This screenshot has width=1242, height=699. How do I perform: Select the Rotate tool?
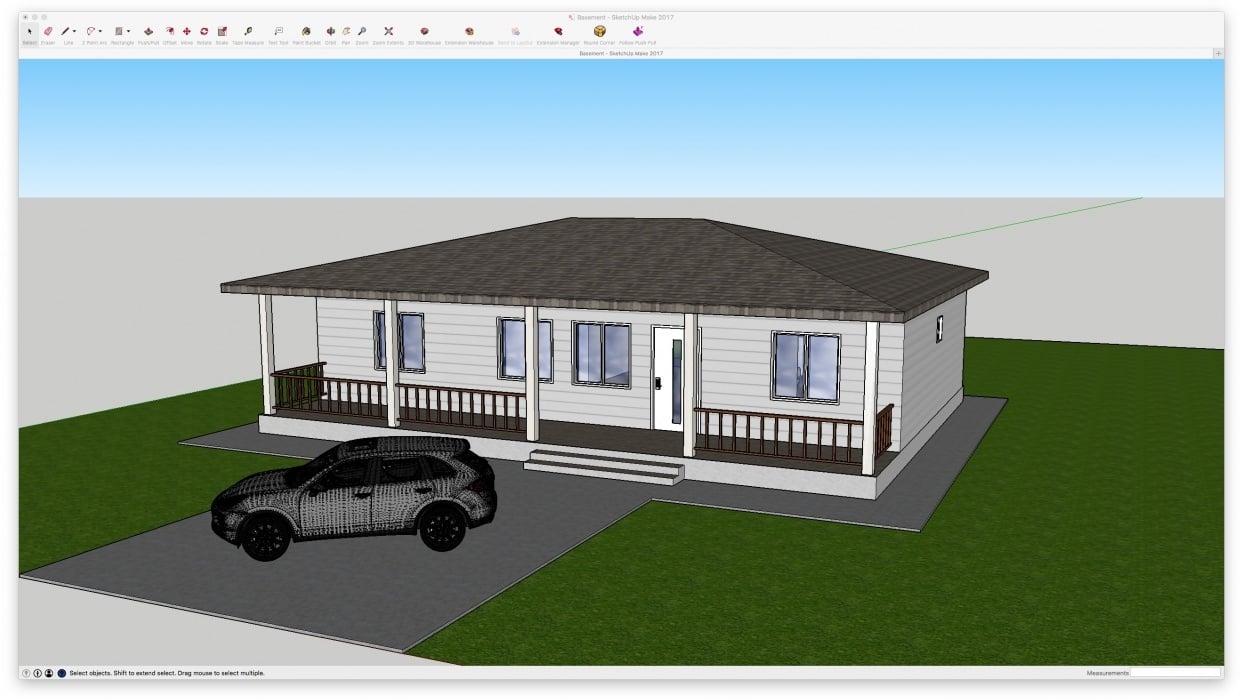click(204, 32)
